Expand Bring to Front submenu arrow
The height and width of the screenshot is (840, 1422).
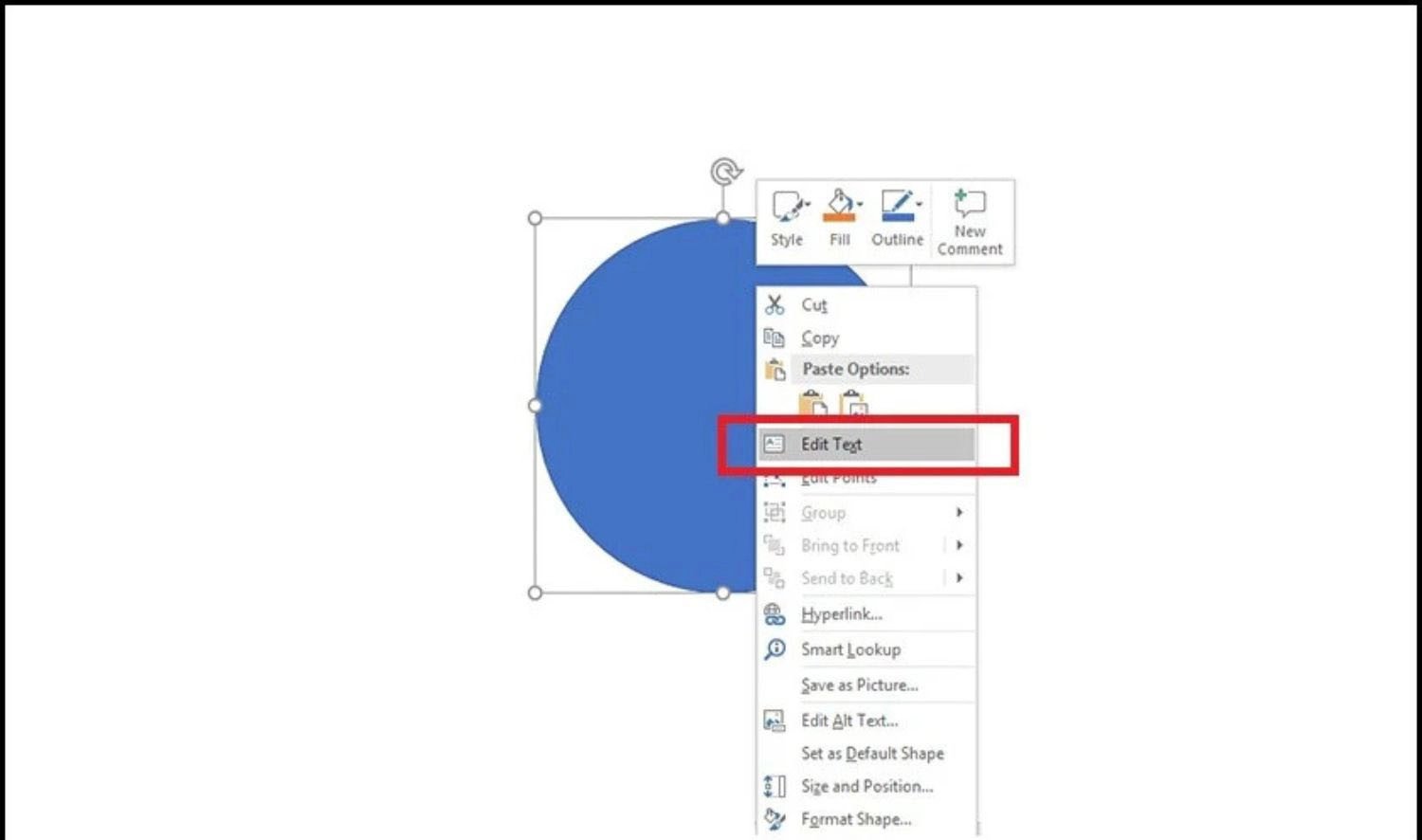click(x=959, y=545)
